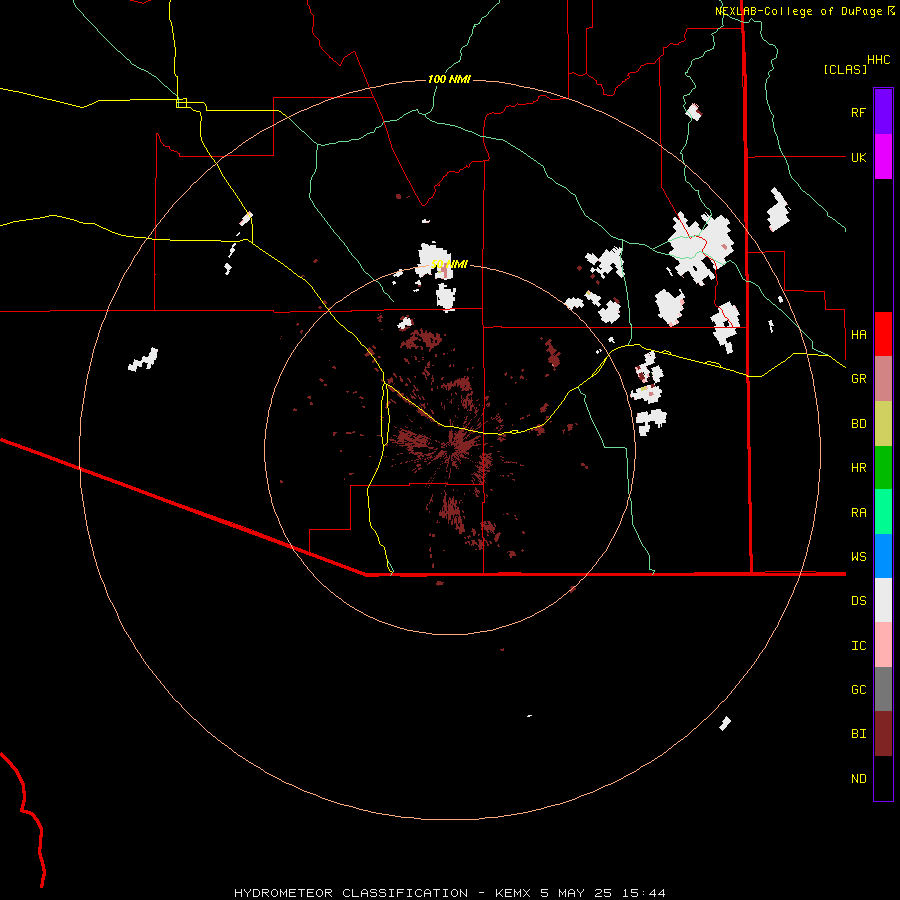Click the BD legend label
Viewport: 900px width, 900px height.
pos(858,424)
